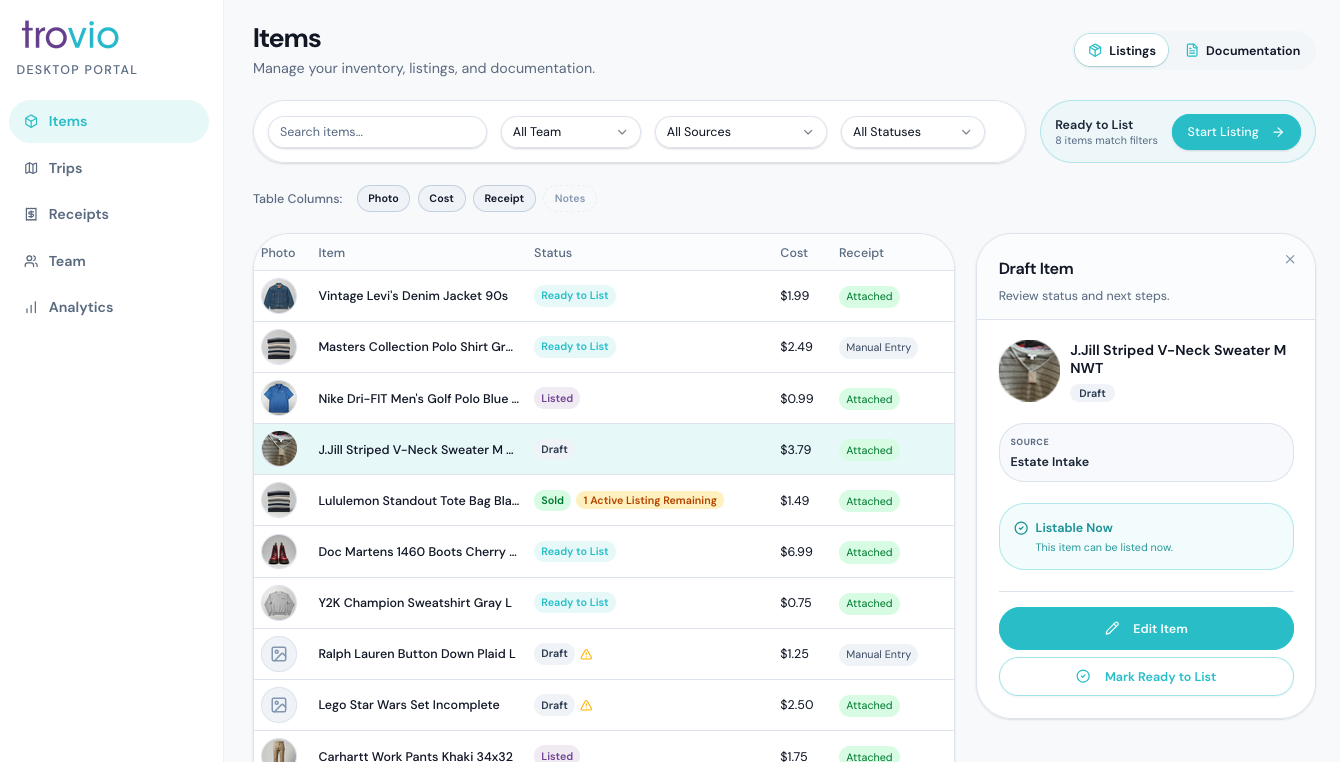Click warning icon on Lego Star Wars row

(587, 705)
